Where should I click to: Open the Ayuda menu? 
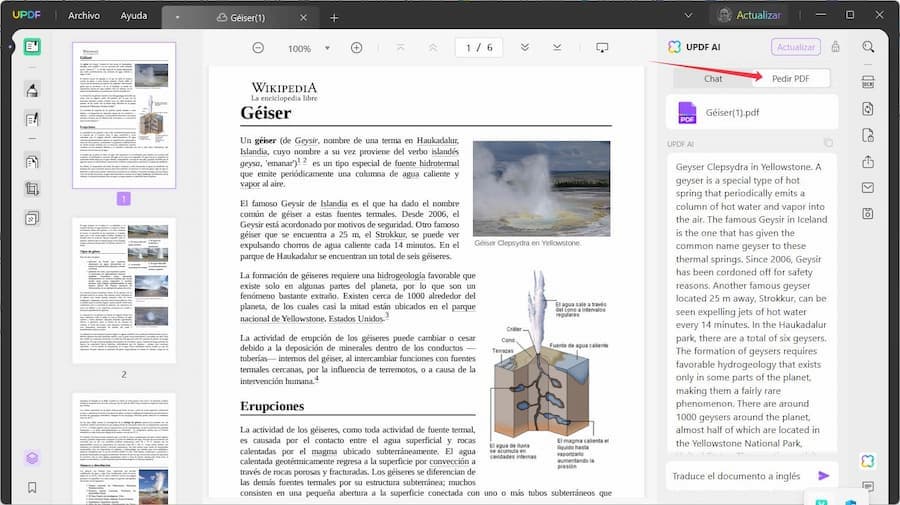(x=134, y=15)
